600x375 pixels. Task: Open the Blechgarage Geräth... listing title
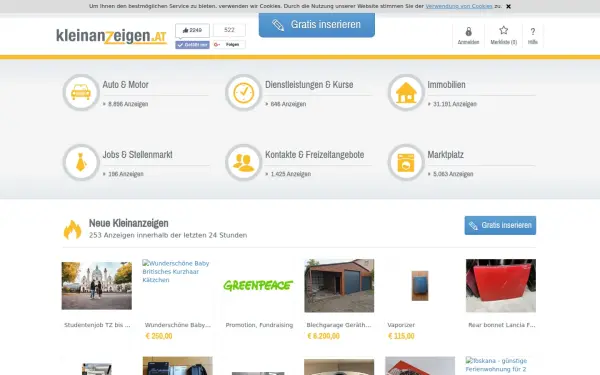coord(339,325)
